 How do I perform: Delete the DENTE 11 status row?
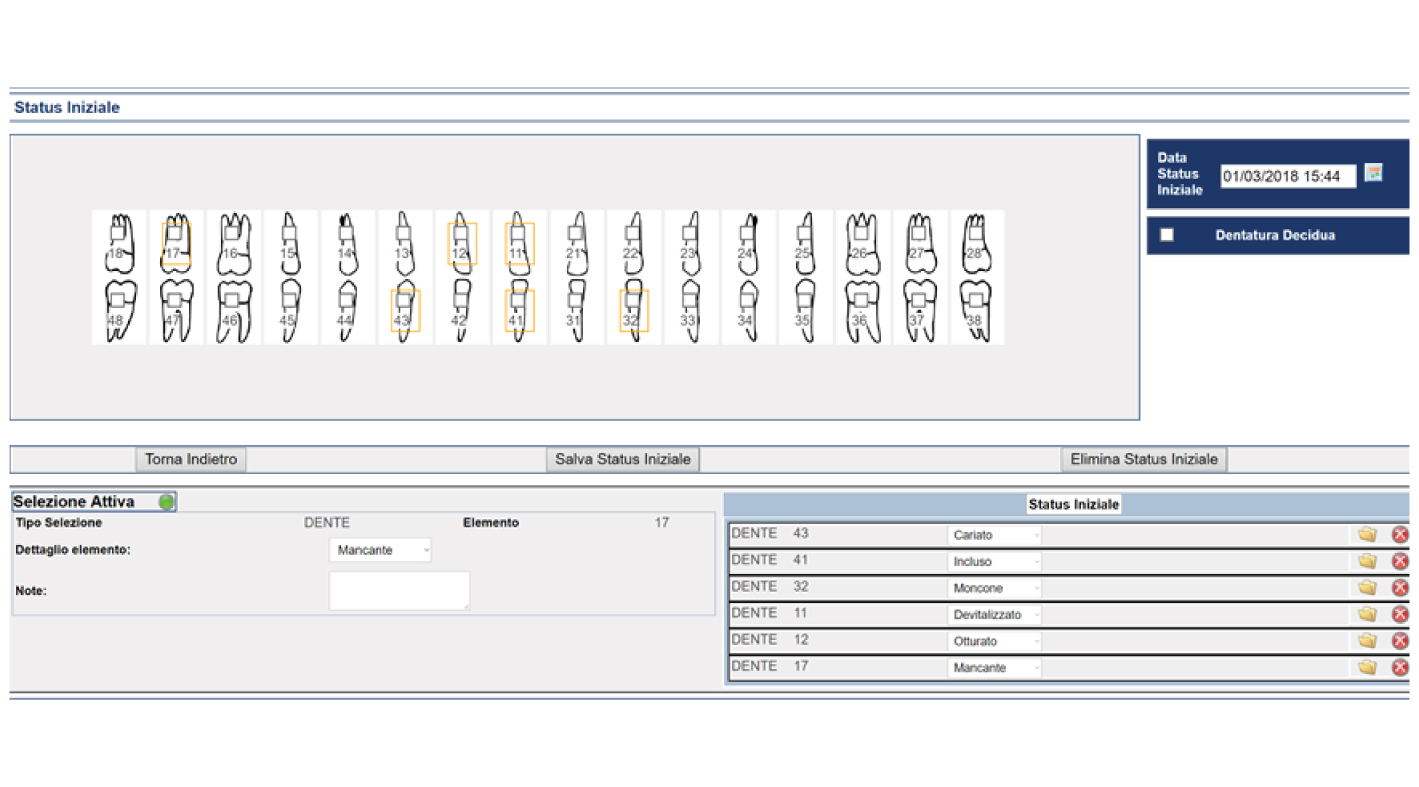tap(1400, 614)
